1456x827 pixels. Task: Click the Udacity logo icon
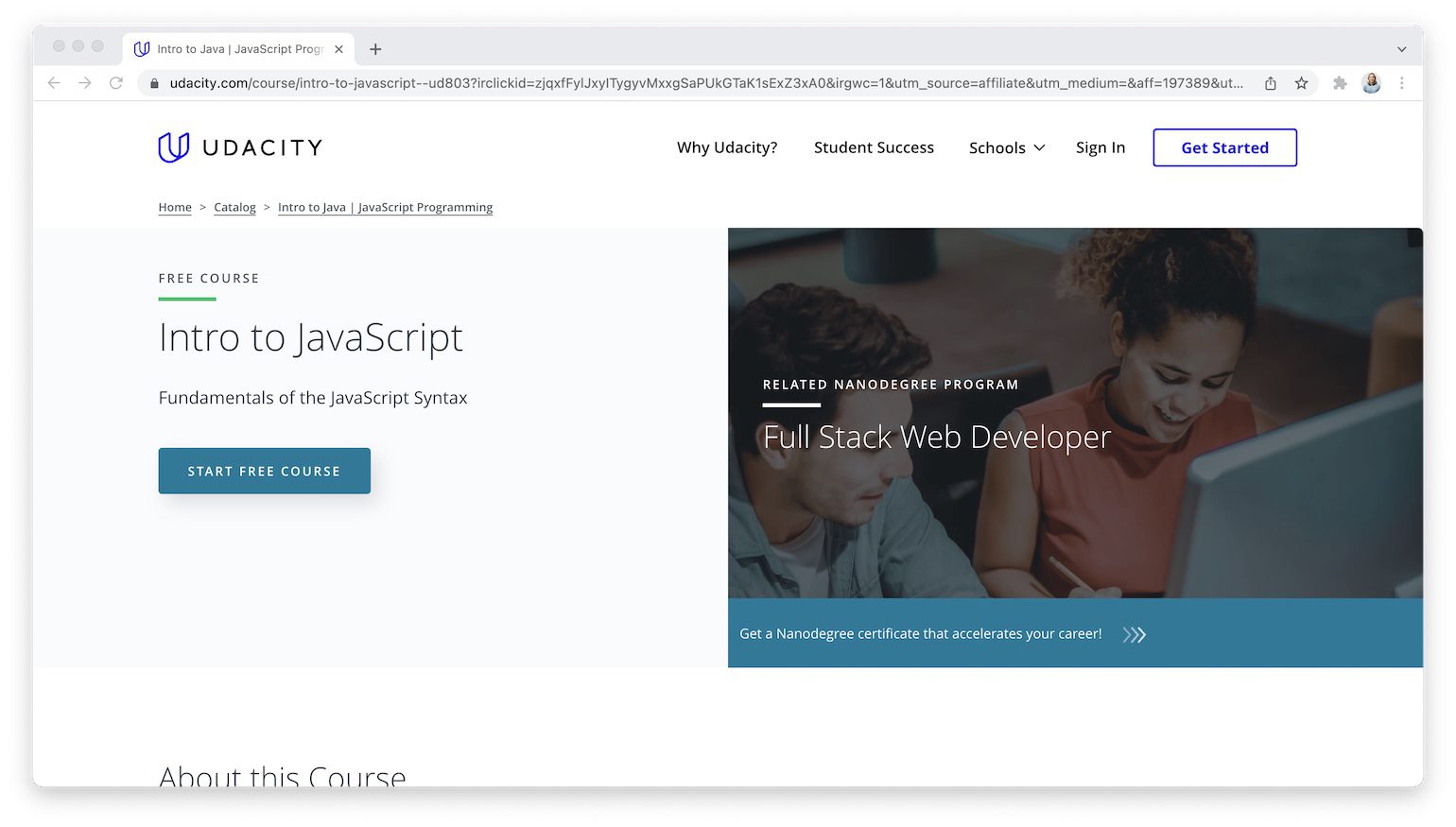(x=174, y=147)
